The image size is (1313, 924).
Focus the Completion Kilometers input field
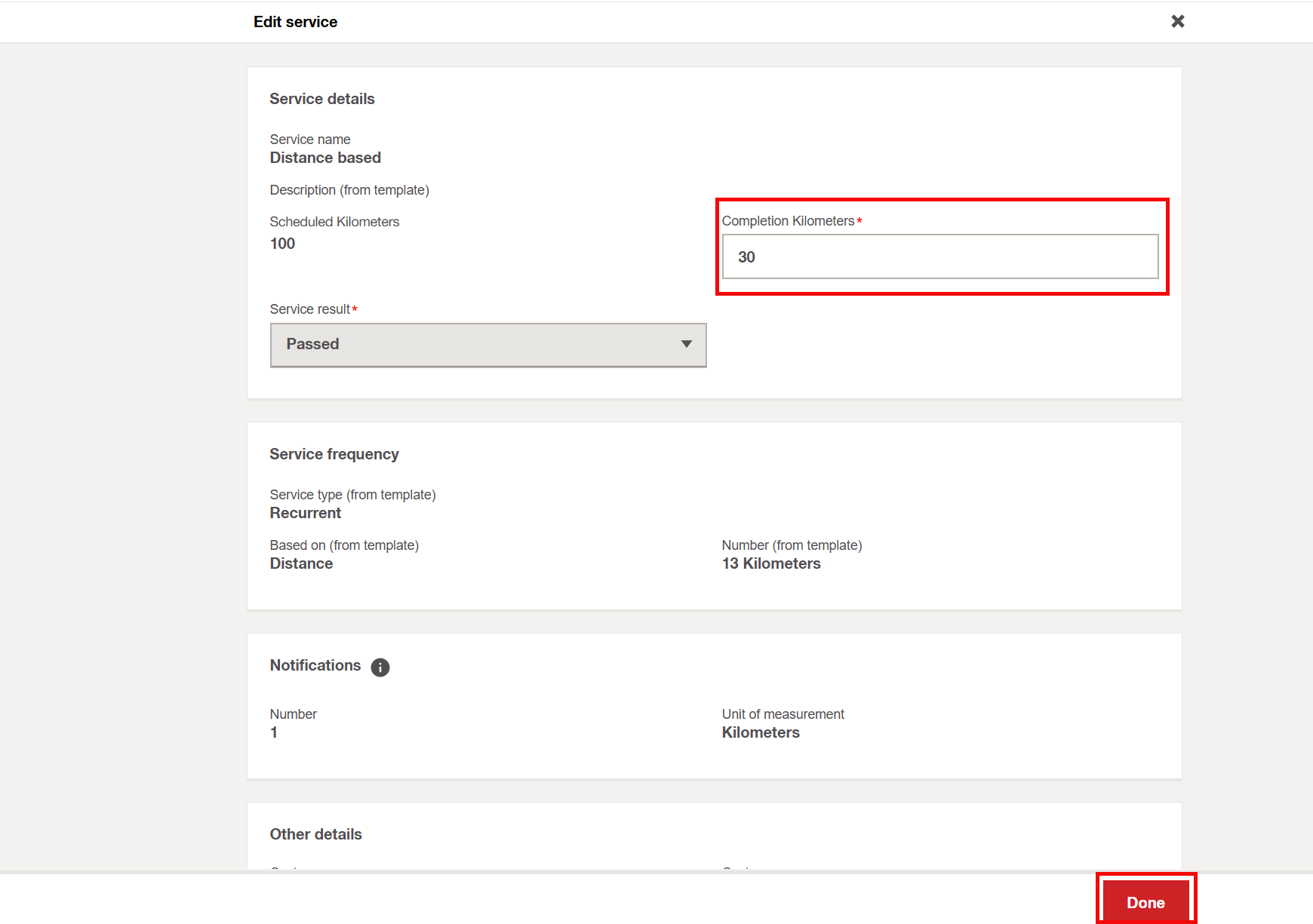point(939,257)
